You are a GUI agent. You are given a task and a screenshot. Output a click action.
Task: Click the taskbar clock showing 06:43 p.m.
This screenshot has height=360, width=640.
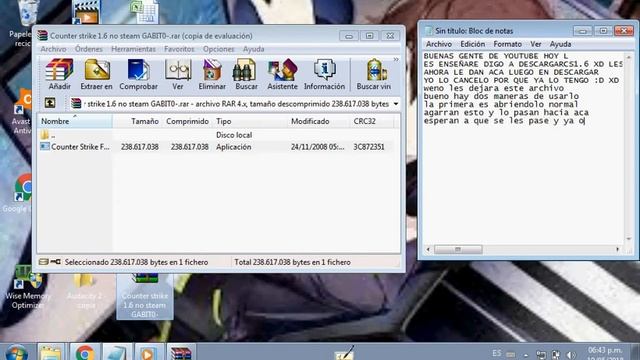(605, 354)
